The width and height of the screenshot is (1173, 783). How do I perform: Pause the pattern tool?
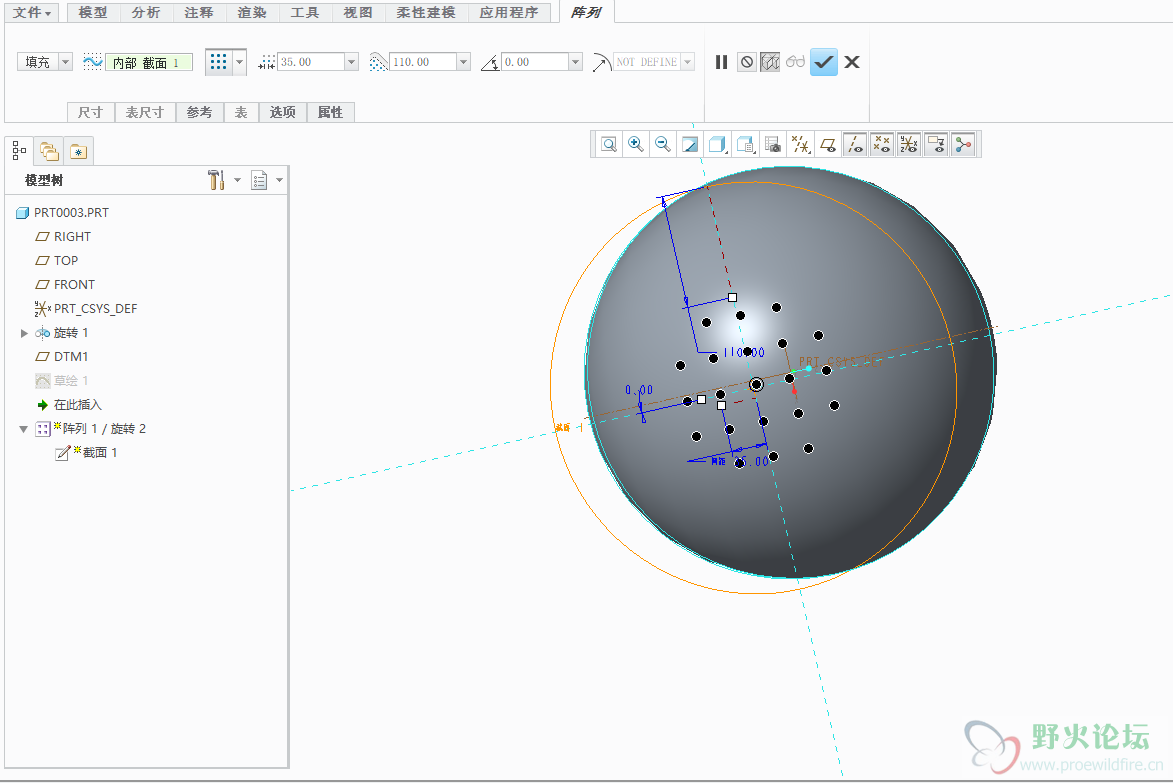721,62
